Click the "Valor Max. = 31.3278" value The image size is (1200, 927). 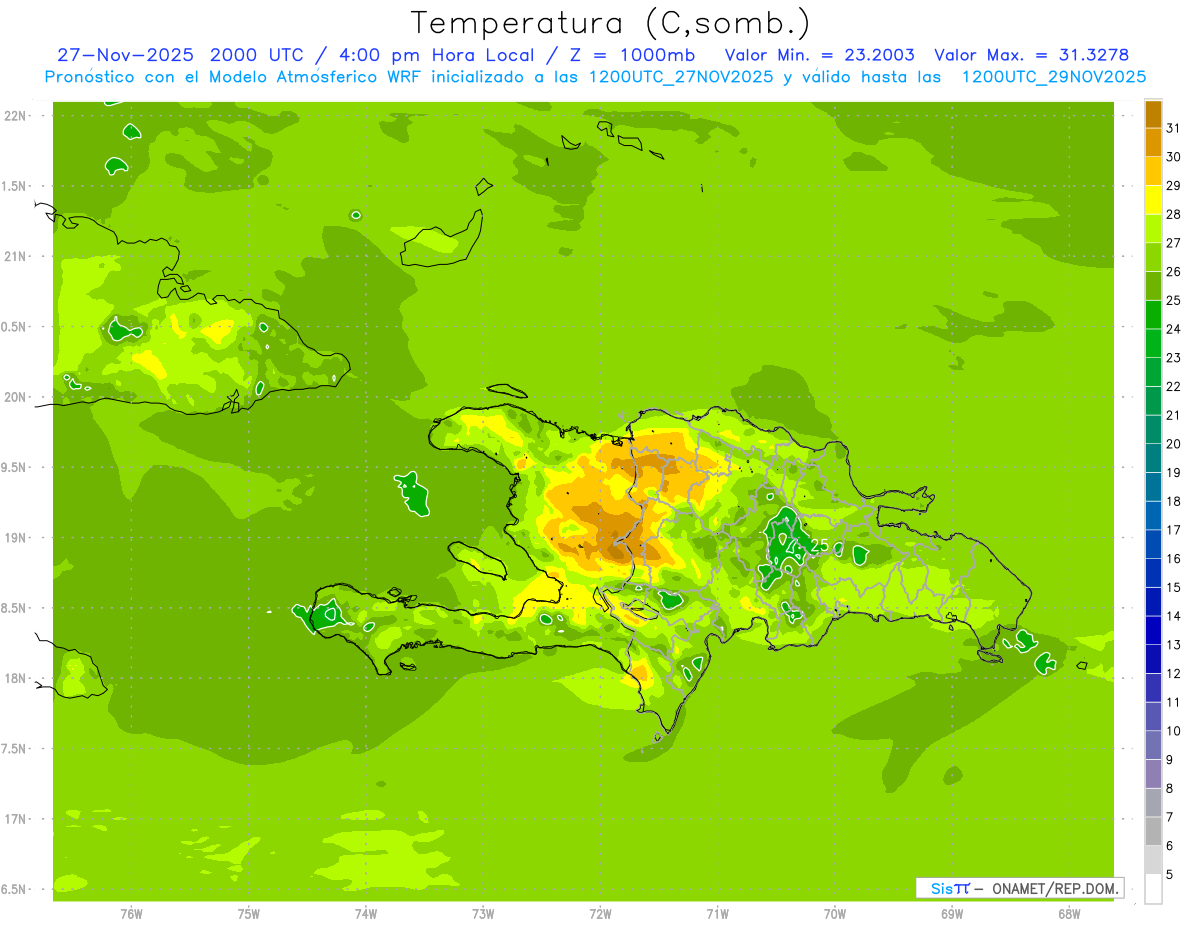coord(1031,55)
